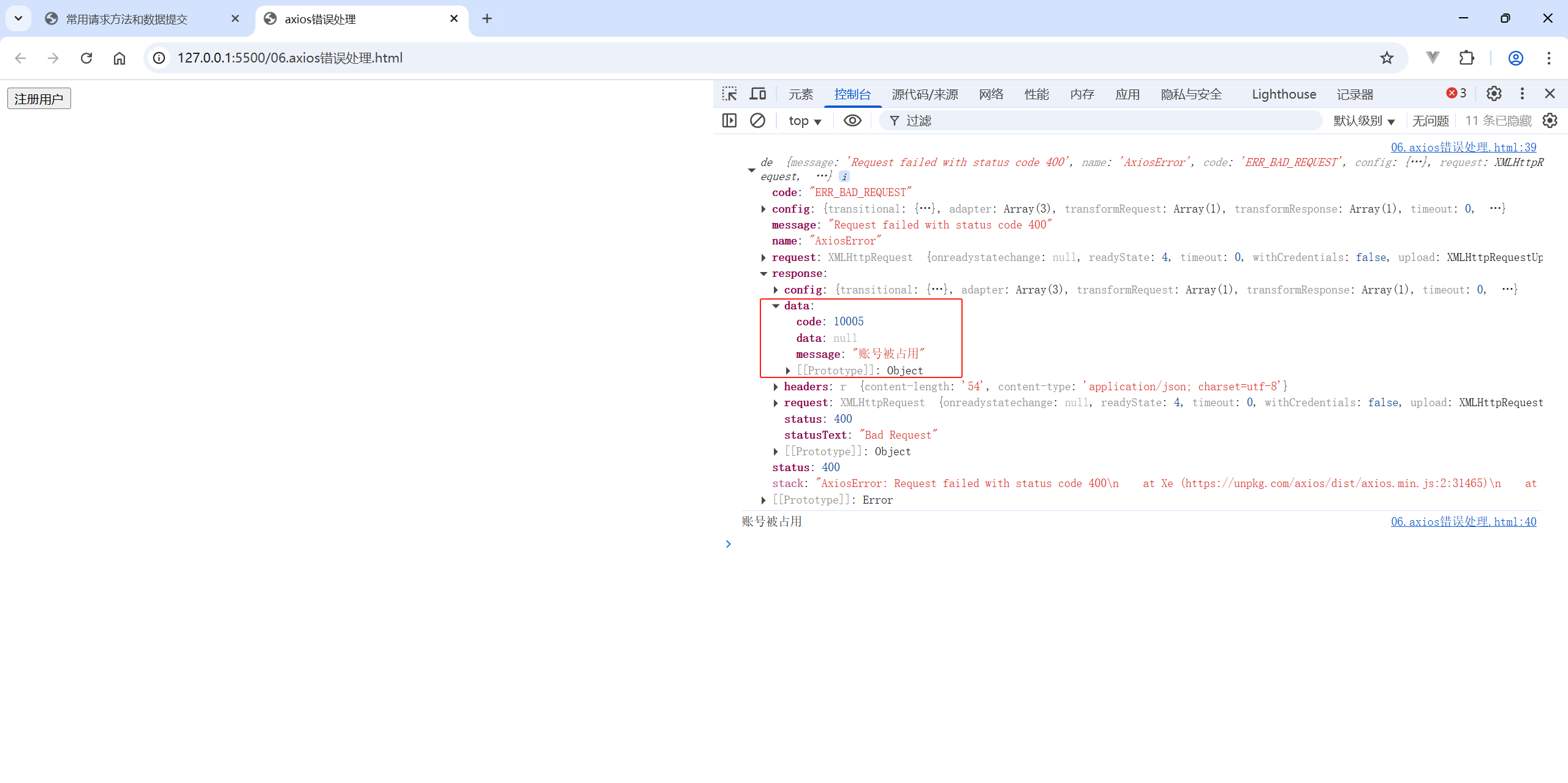Click the inspect element picker icon

point(729,94)
